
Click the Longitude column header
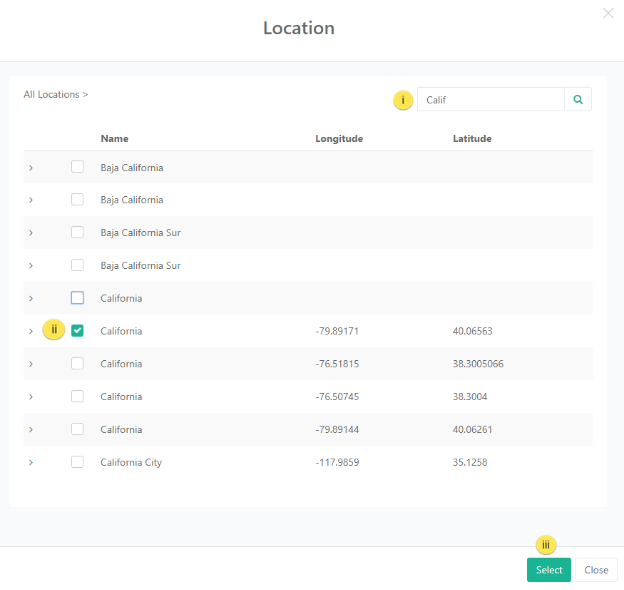click(x=338, y=139)
